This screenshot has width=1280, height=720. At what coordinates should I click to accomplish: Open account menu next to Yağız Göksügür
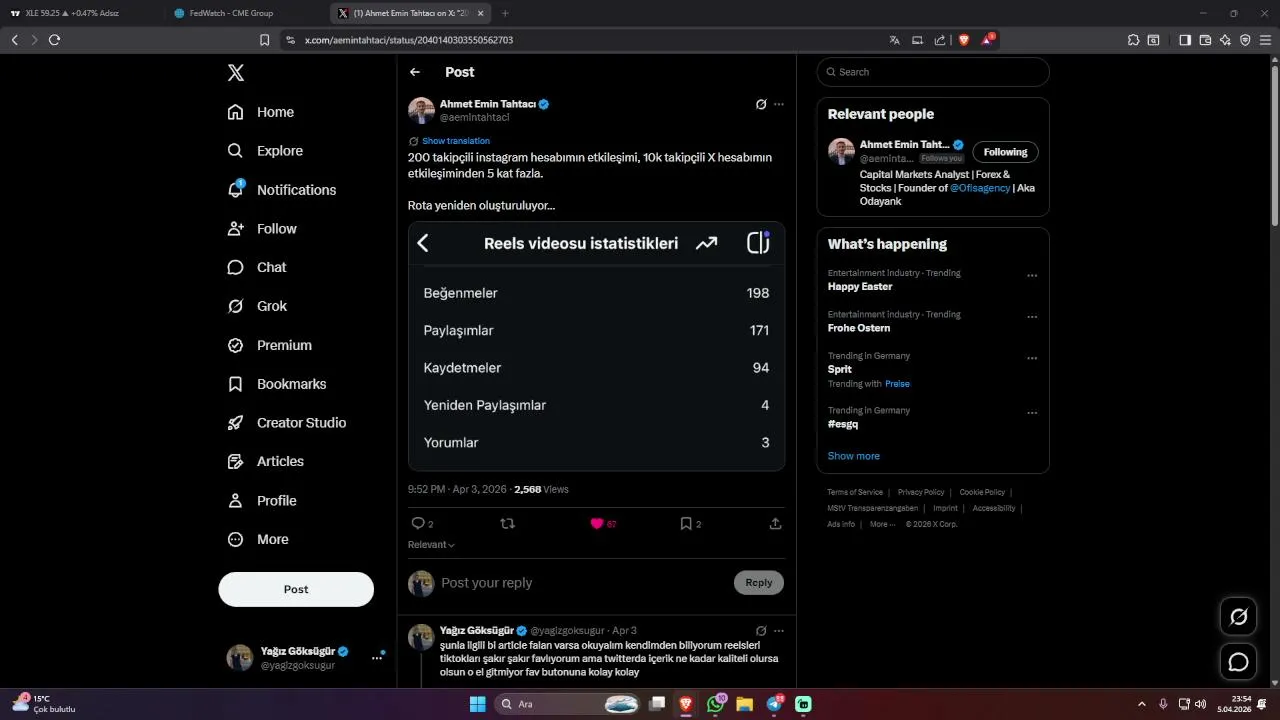(377, 657)
